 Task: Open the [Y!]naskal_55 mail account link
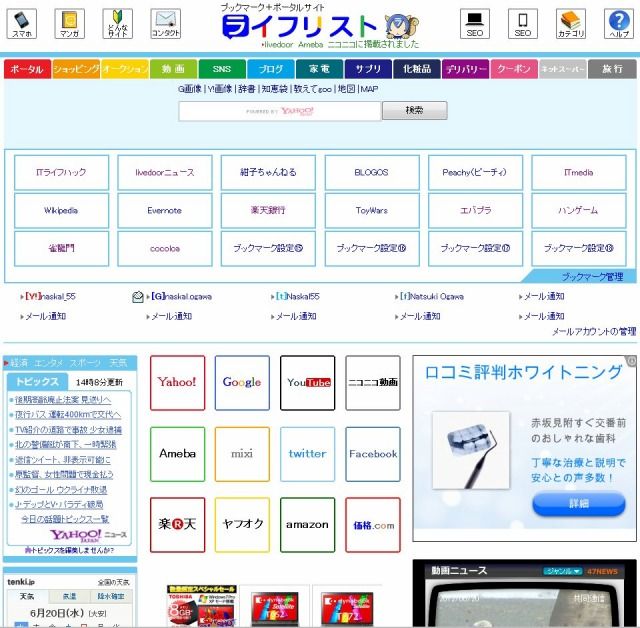click(x=50, y=297)
